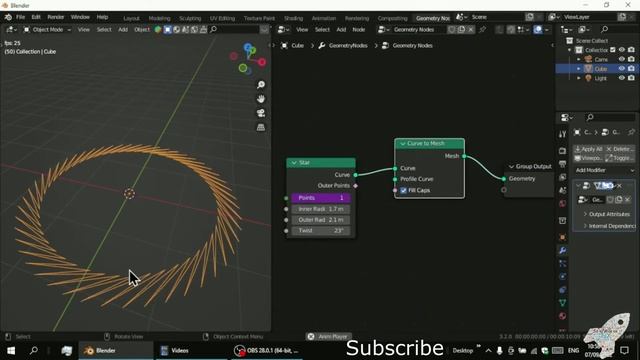
Task: Open the Material properties tab icon
Action: click(562, 316)
